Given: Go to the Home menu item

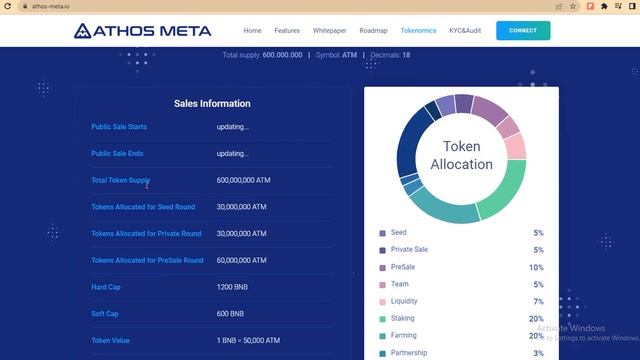Looking at the screenshot, I should (x=252, y=31).
